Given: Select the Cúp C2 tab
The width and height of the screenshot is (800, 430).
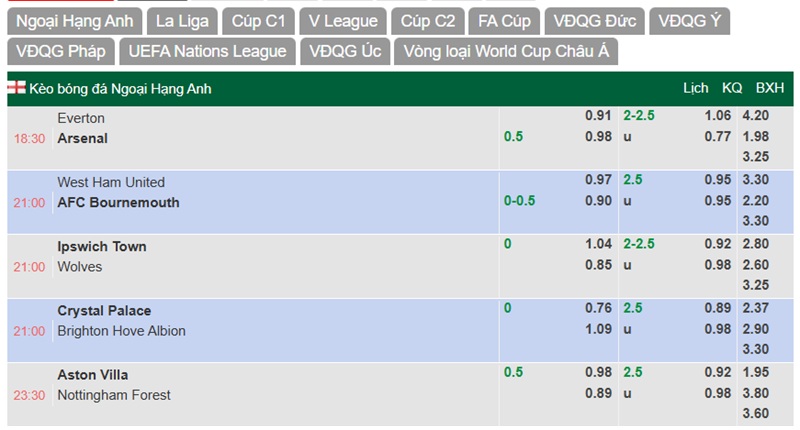Looking at the screenshot, I should point(428,21).
